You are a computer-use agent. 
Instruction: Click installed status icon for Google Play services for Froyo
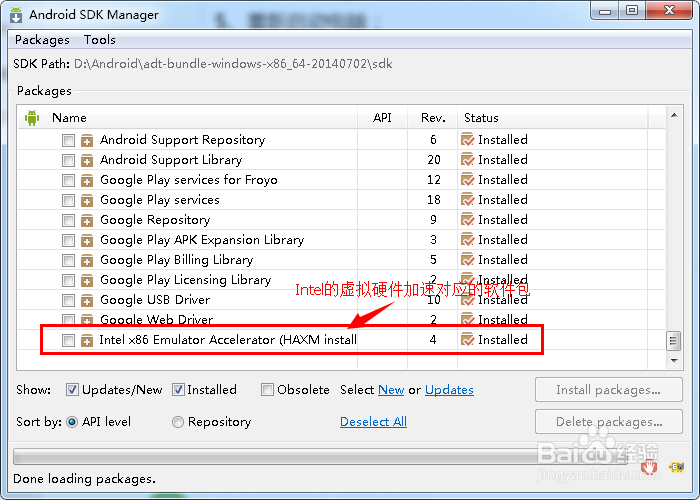coord(467,180)
